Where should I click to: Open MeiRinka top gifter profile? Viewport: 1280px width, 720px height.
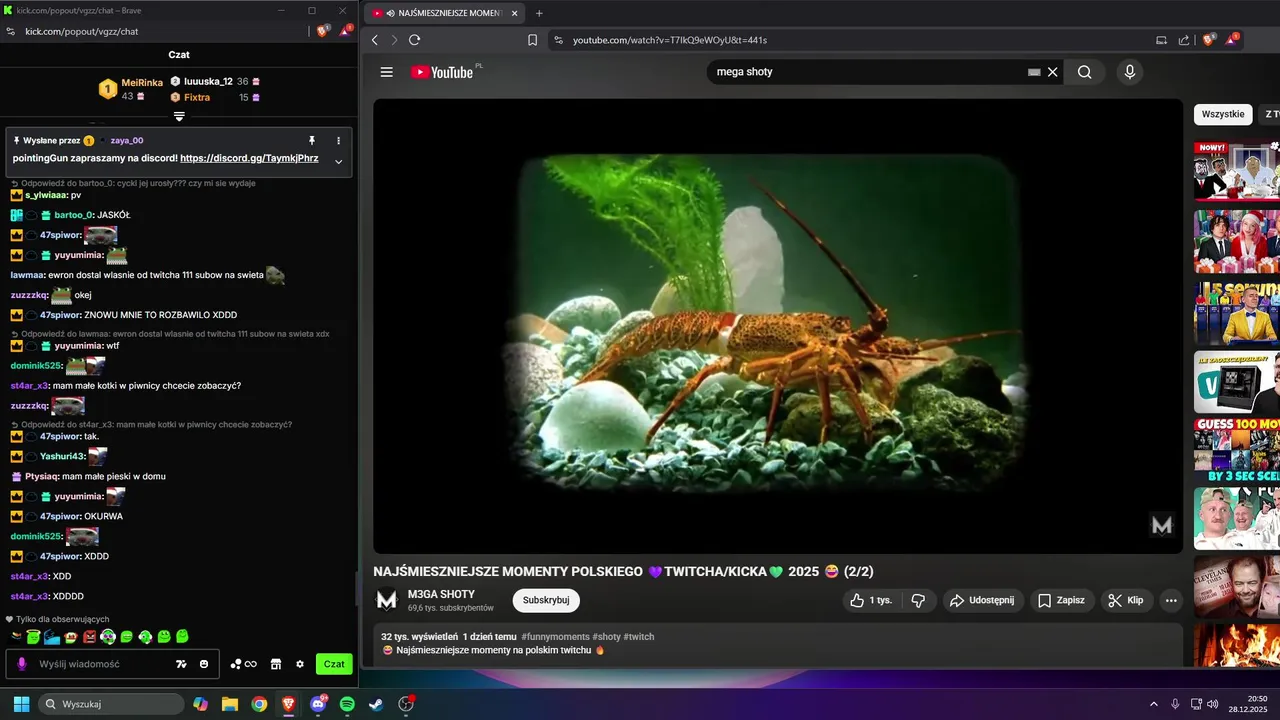[142, 83]
